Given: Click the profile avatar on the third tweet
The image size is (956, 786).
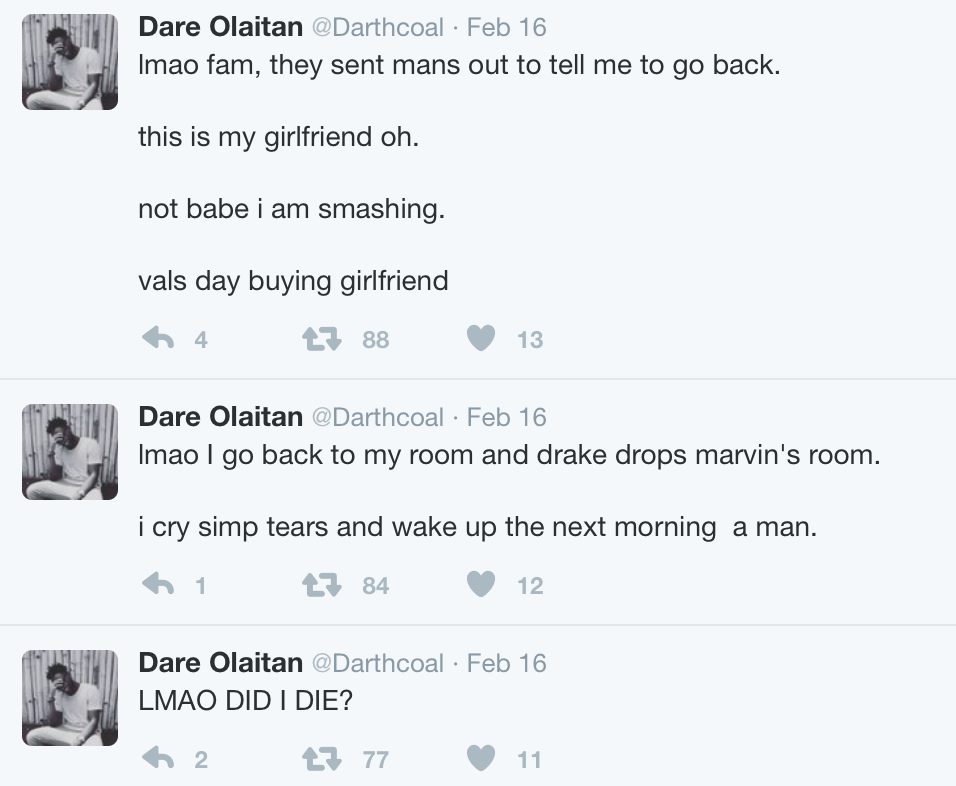Looking at the screenshot, I should [x=70, y=698].
